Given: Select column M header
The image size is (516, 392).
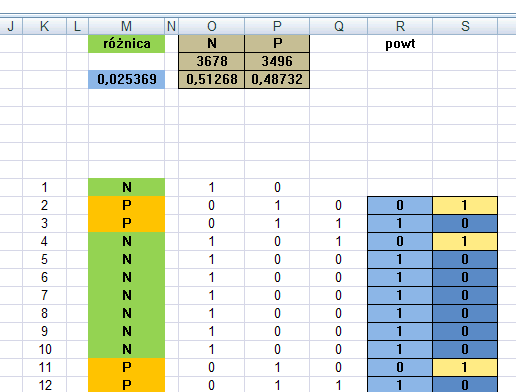Looking at the screenshot, I should tap(126, 26).
